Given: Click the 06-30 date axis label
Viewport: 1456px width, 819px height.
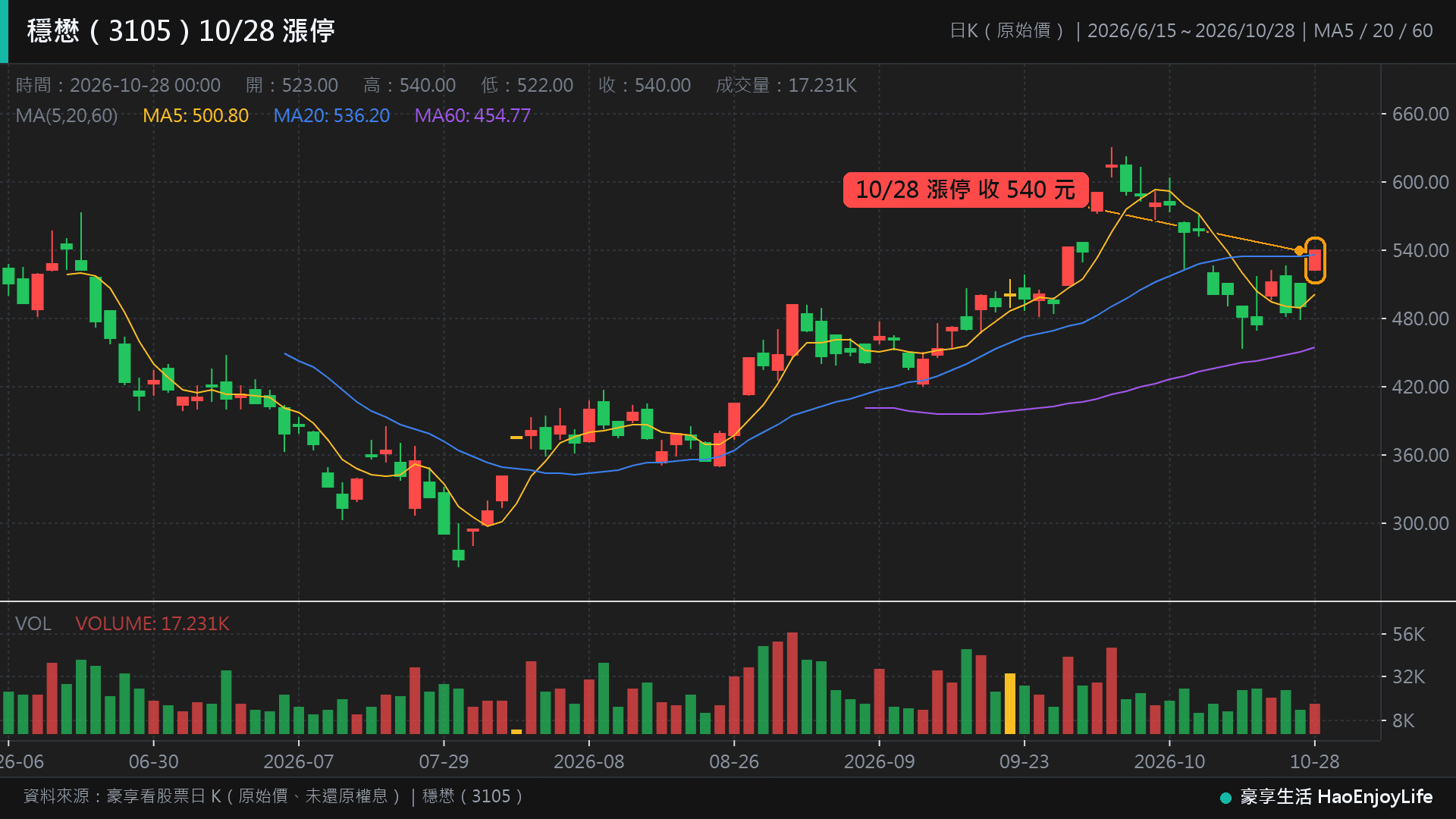Looking at the screenshot, I should (154, 762).
